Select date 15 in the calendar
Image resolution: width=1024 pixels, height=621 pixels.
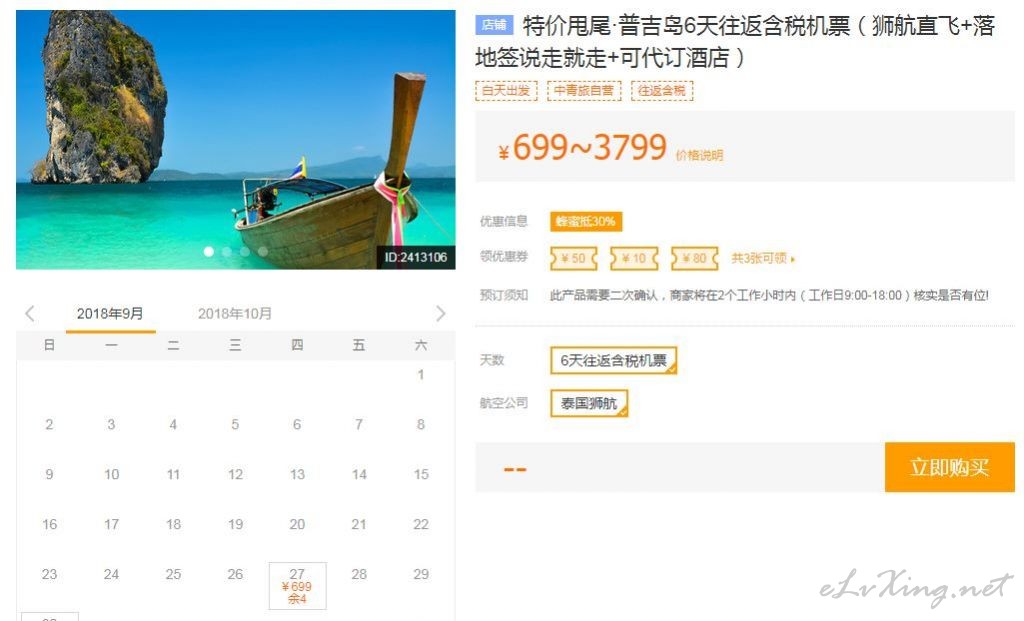click(x=421, y=474)
